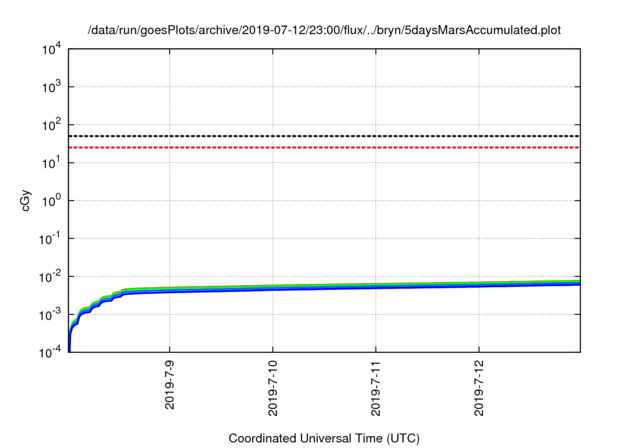The width and height of the screenshot is (640, 448).
Task: Click the 2019-7-12 date tick label
Action: pos(479,388)
